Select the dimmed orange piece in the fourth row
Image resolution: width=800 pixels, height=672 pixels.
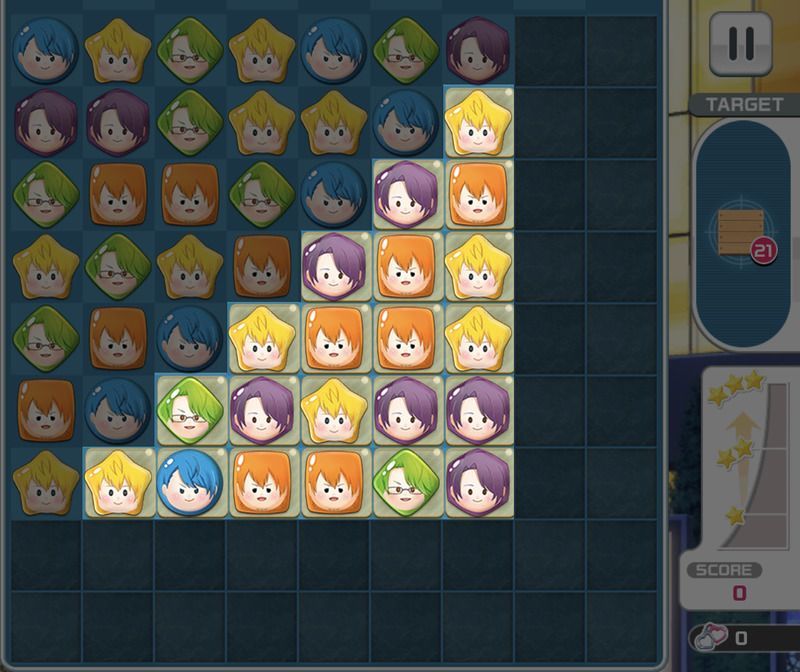point(262,266)
